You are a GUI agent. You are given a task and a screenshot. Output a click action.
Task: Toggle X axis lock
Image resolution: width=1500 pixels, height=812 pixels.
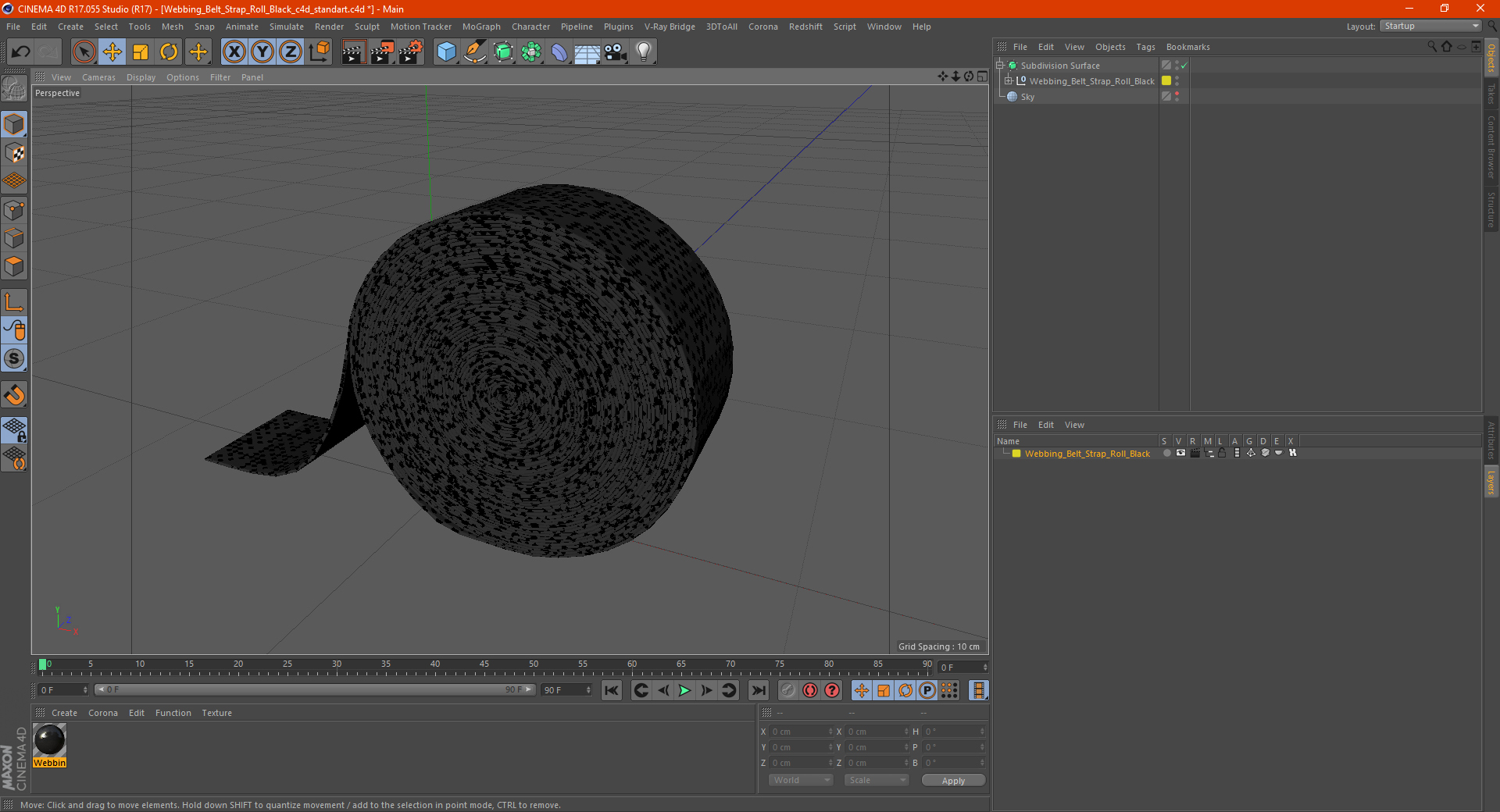[234, 52]
